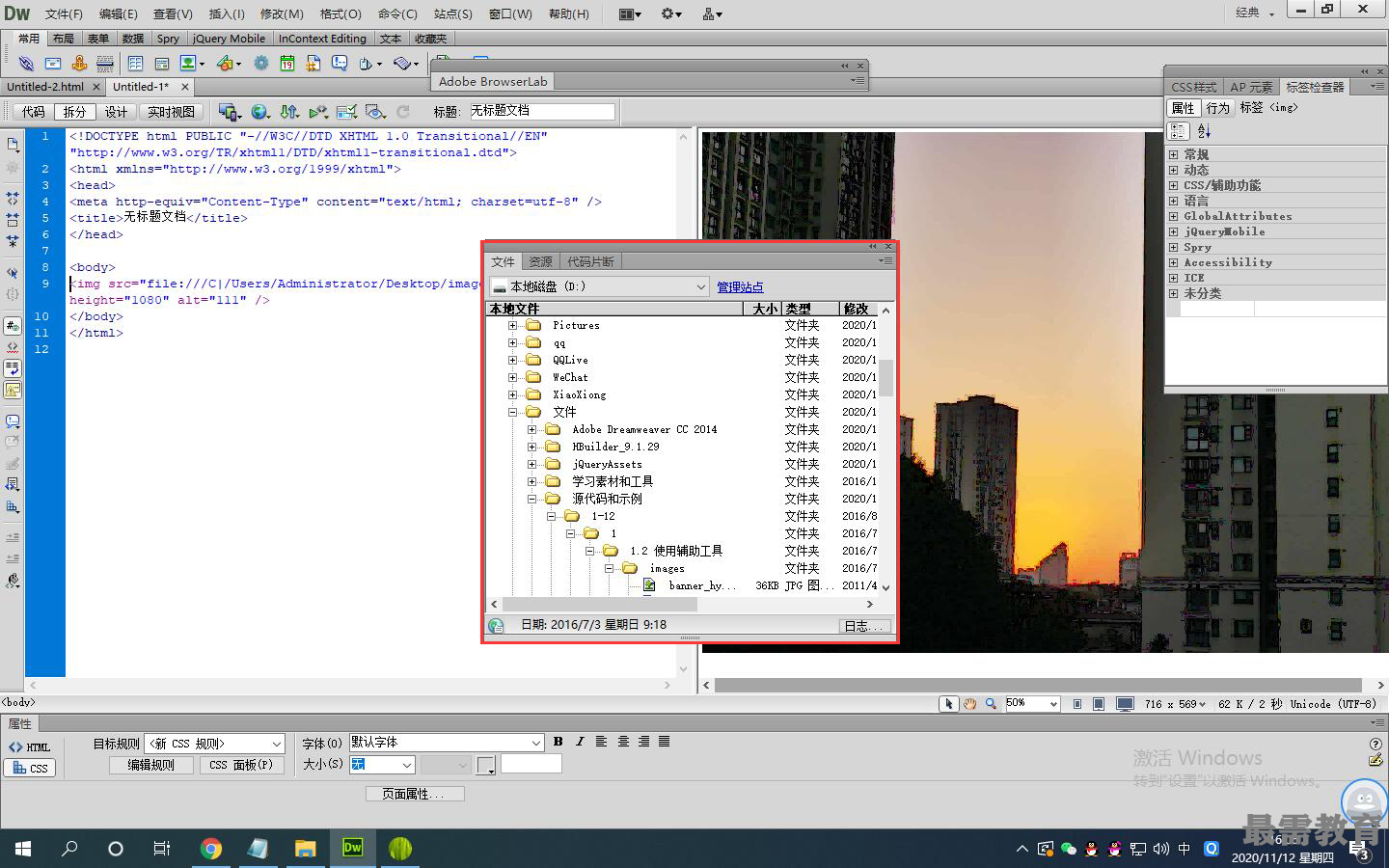
Task: Open the local disk D: dropdown
Action: [600, 286]
